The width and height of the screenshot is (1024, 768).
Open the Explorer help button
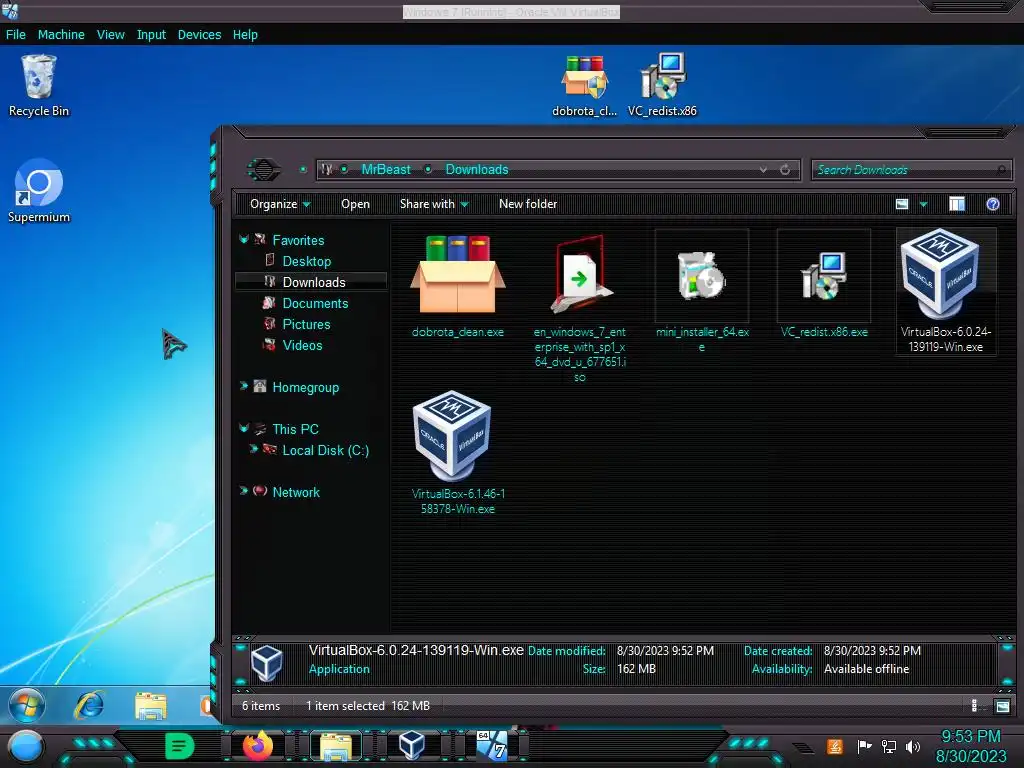pos(993,204)
